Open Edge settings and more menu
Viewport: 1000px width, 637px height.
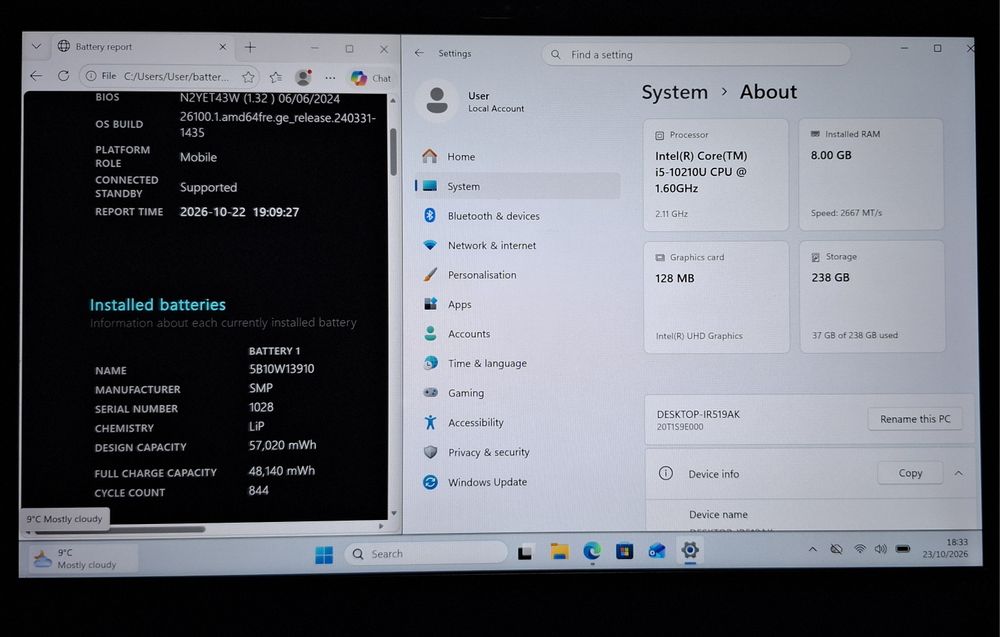pos(330,78)
